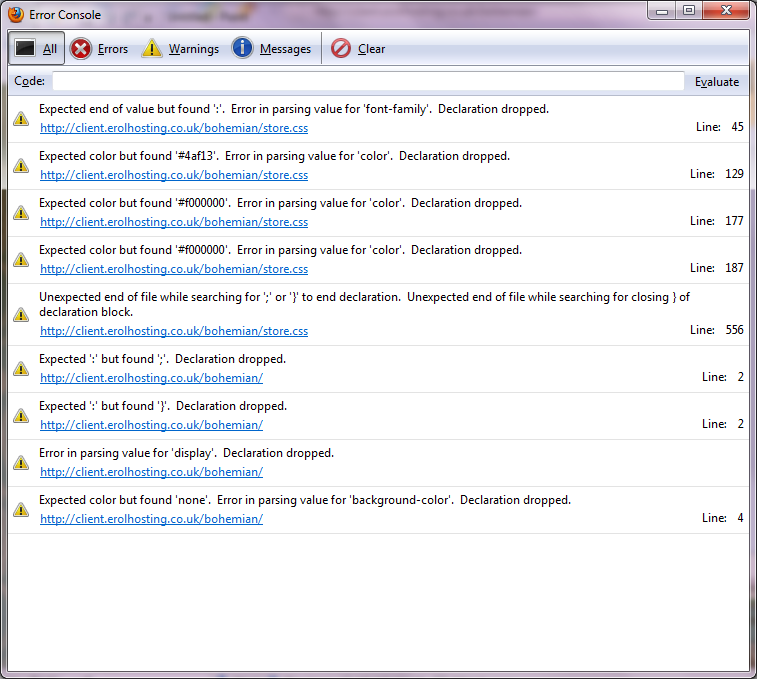
Task: Clear the error console log
Action: pos(358,48)
